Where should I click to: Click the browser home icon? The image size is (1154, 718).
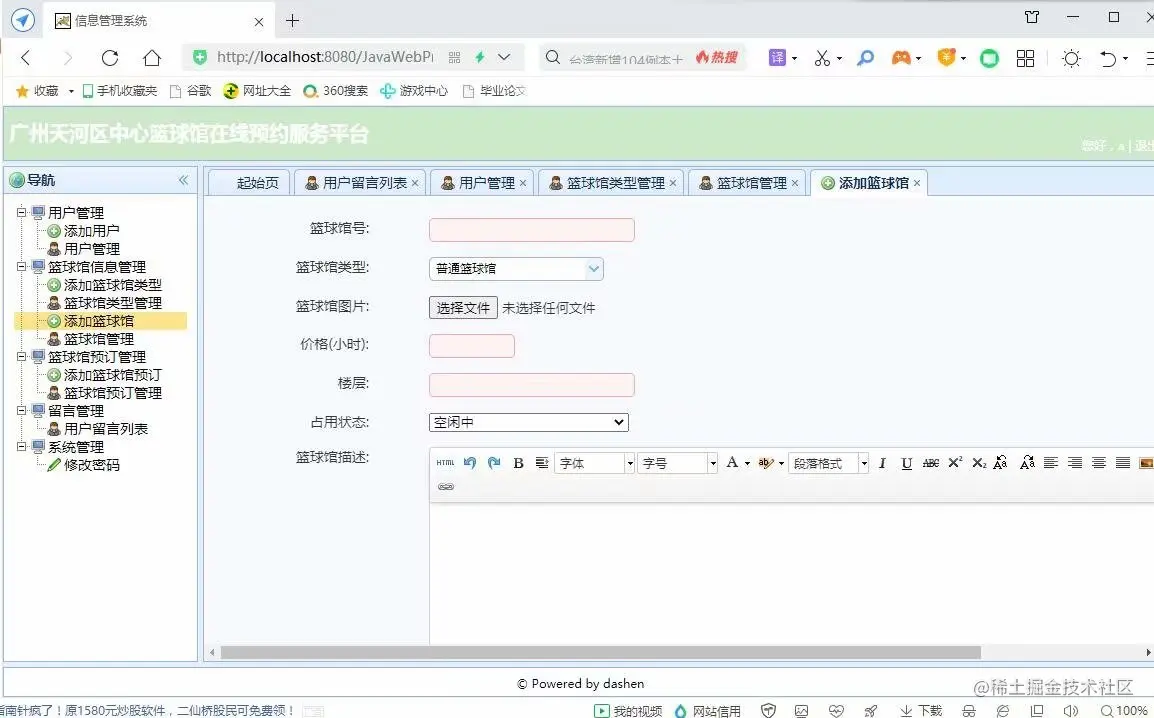click(152, 57)
